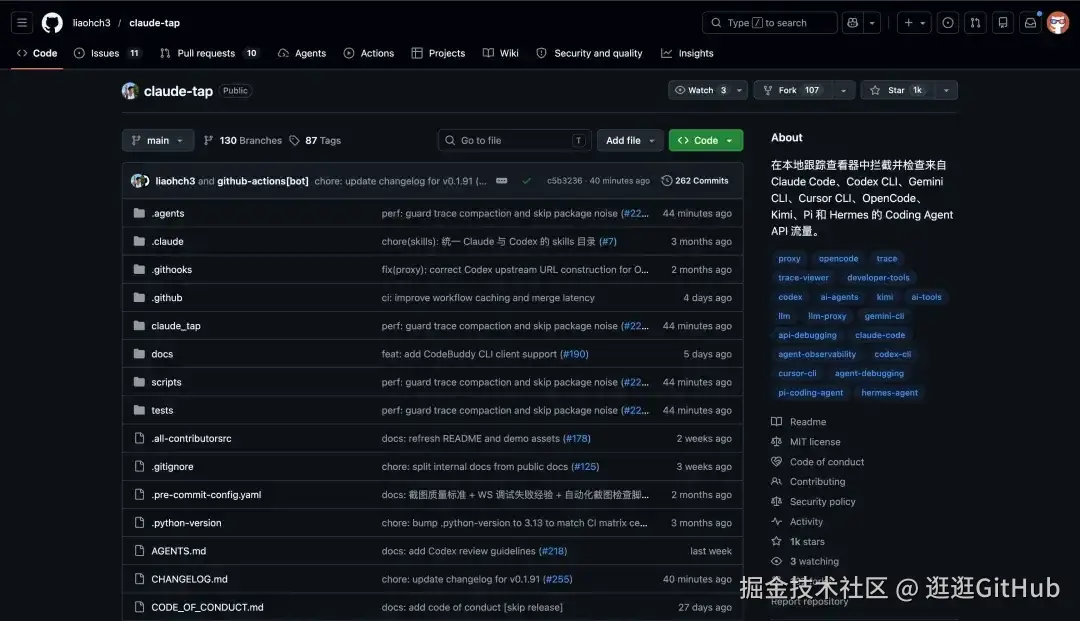Fork the repository
This screenshot has width=1080, height=621.
click(x=793, y=90)
